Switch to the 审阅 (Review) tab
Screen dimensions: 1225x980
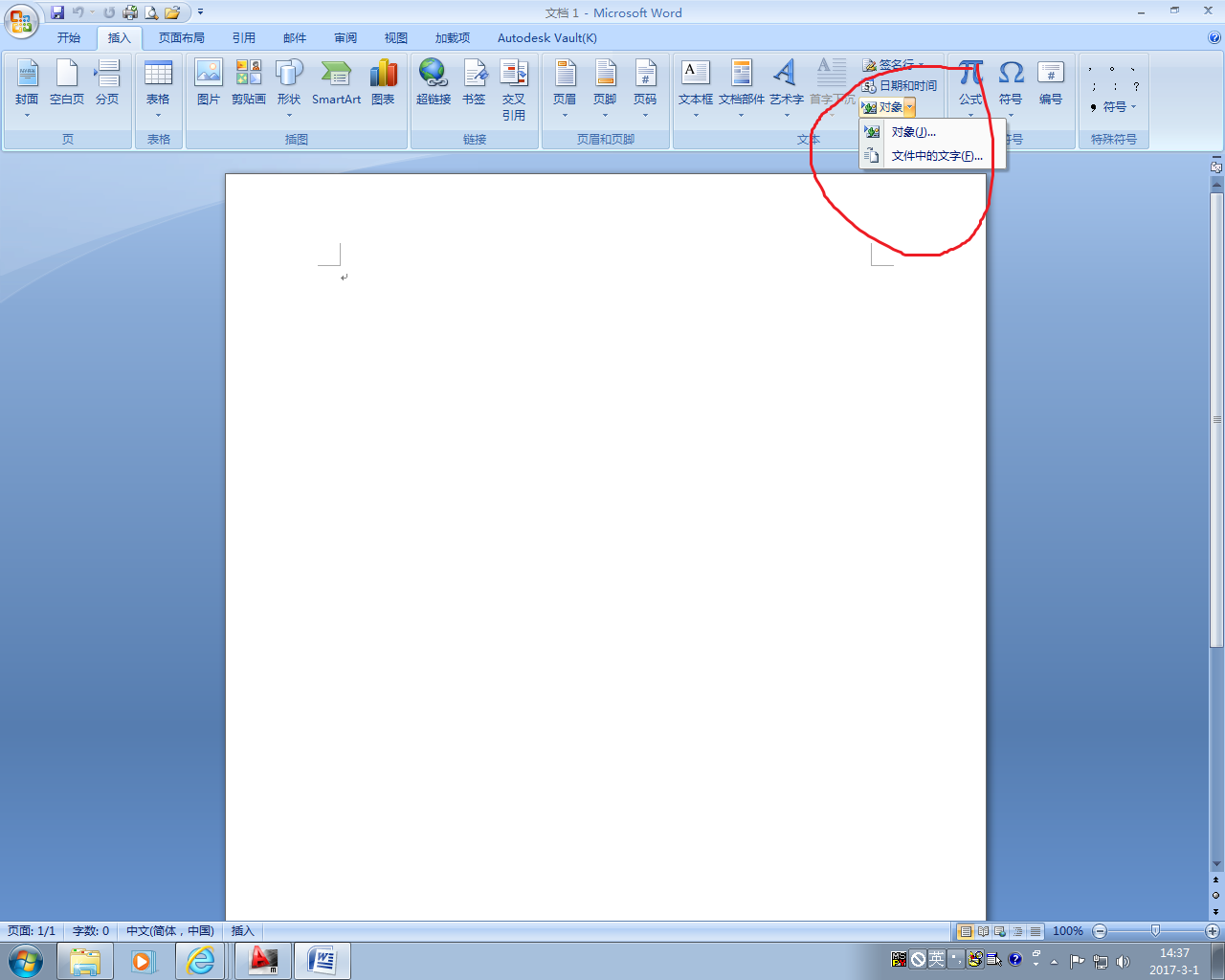(345, 38)
